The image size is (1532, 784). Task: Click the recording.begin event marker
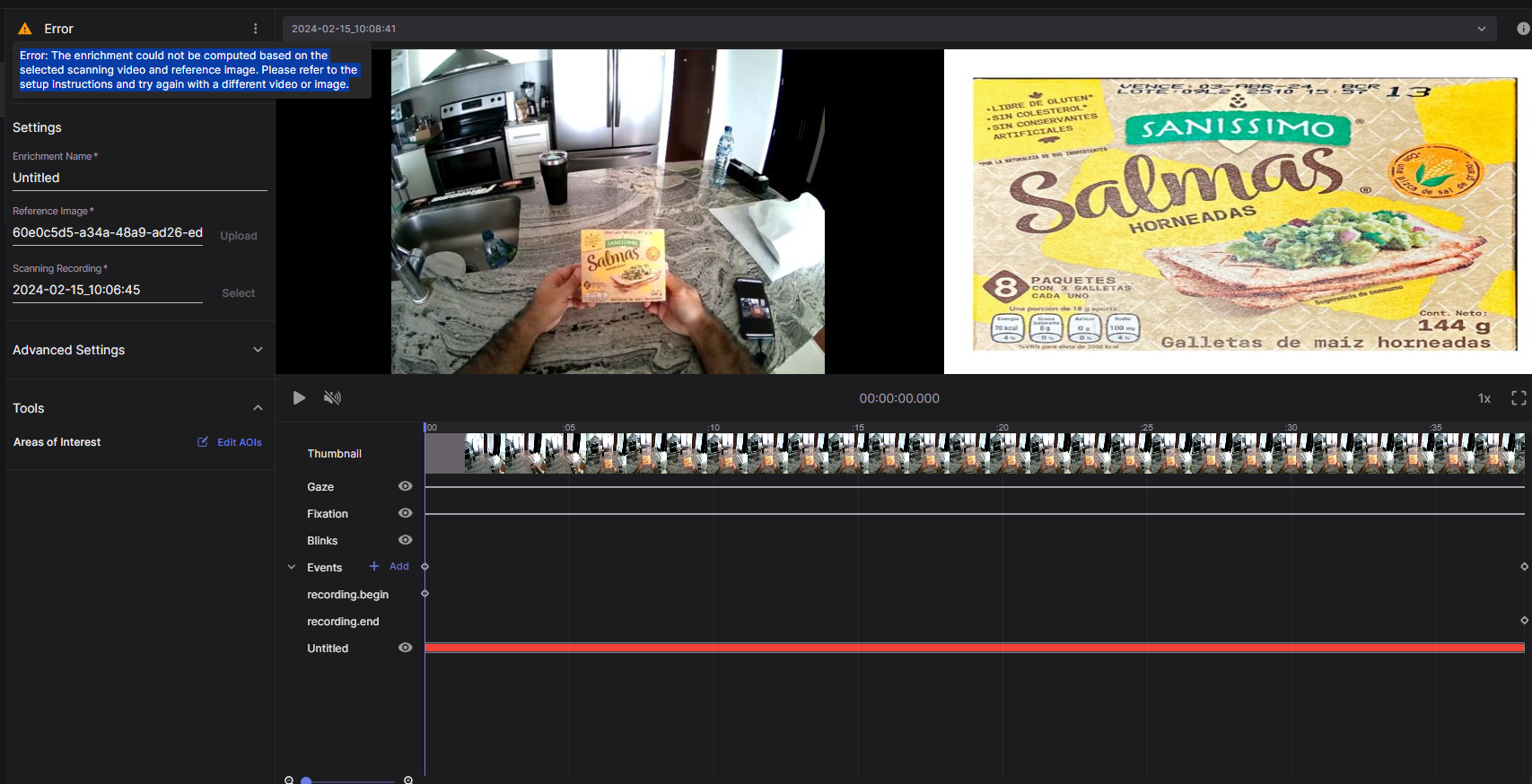(x=425, y=594)
